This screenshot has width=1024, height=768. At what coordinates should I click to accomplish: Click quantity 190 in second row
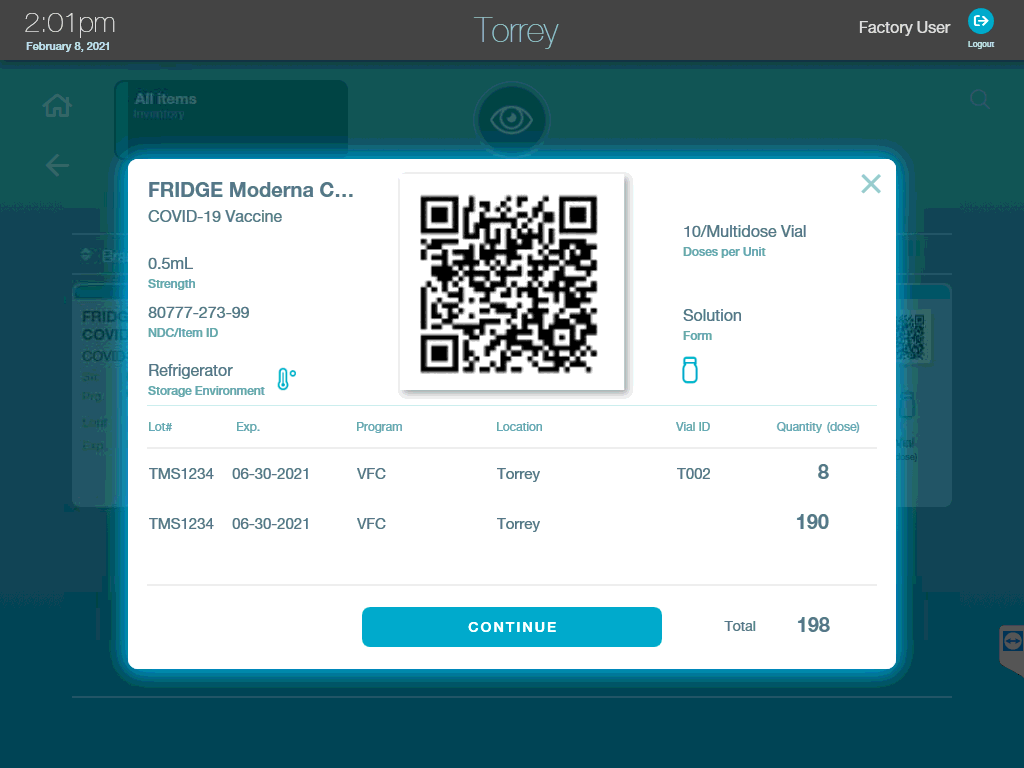812,522
